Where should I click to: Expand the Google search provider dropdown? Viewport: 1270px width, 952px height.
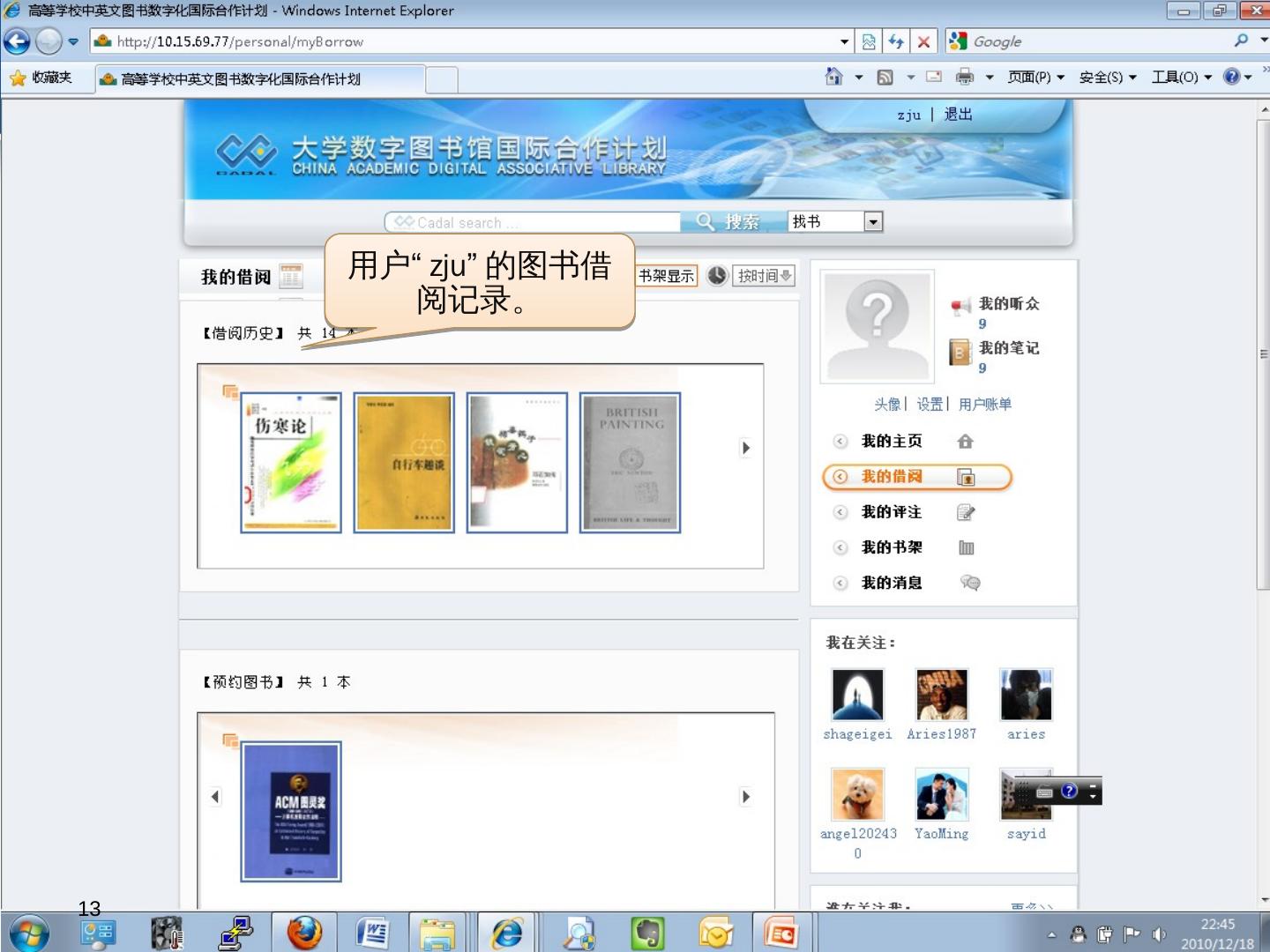1264,41
